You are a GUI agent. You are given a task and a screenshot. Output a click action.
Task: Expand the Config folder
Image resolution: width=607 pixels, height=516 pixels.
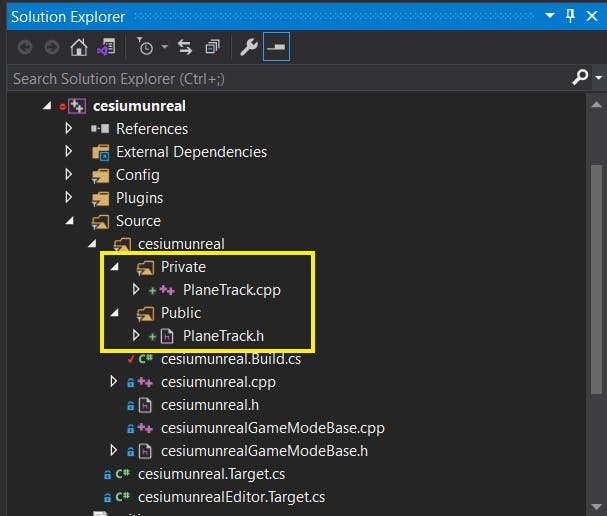69,174
